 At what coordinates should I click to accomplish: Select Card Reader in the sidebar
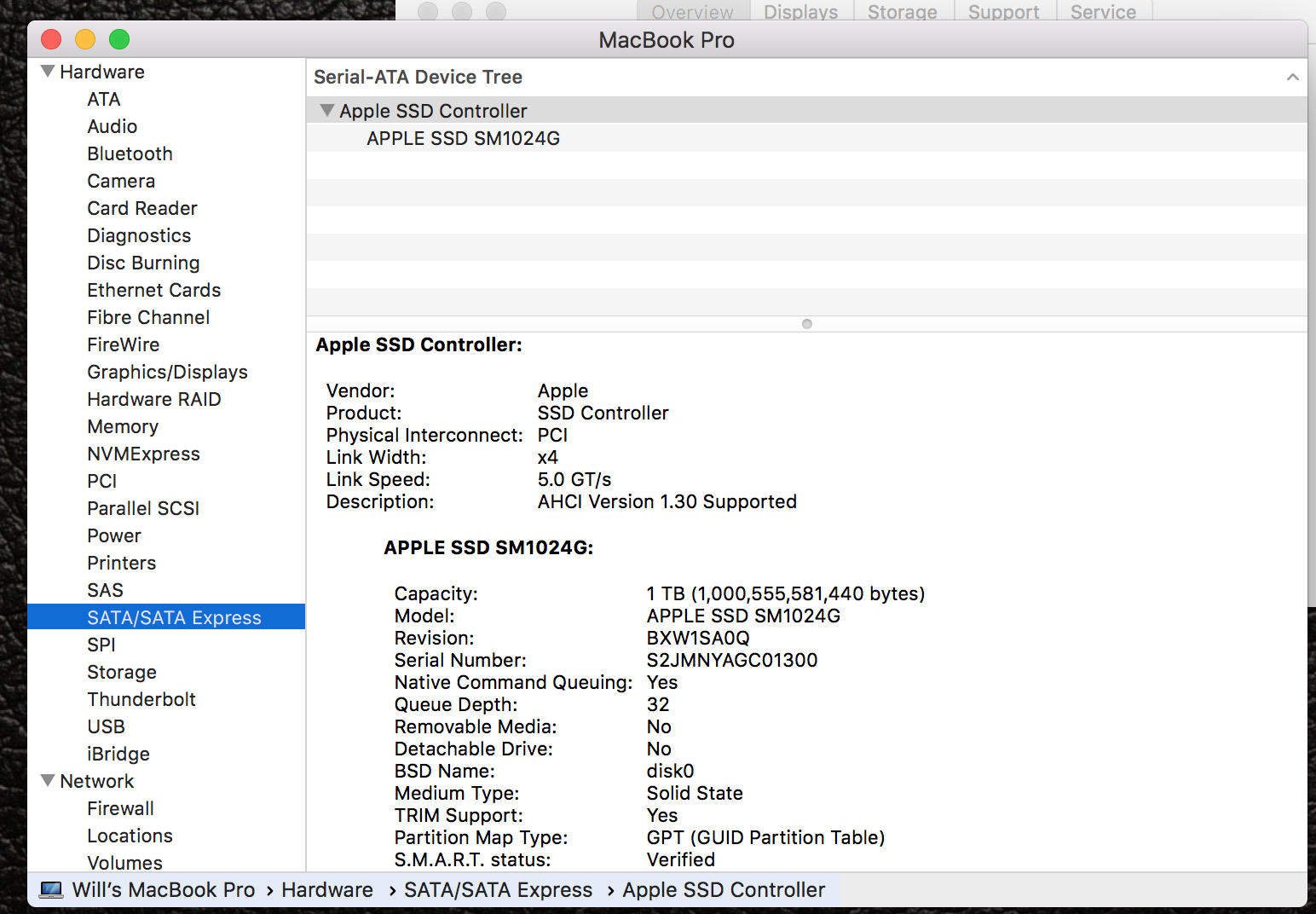[x=142, y=208]
